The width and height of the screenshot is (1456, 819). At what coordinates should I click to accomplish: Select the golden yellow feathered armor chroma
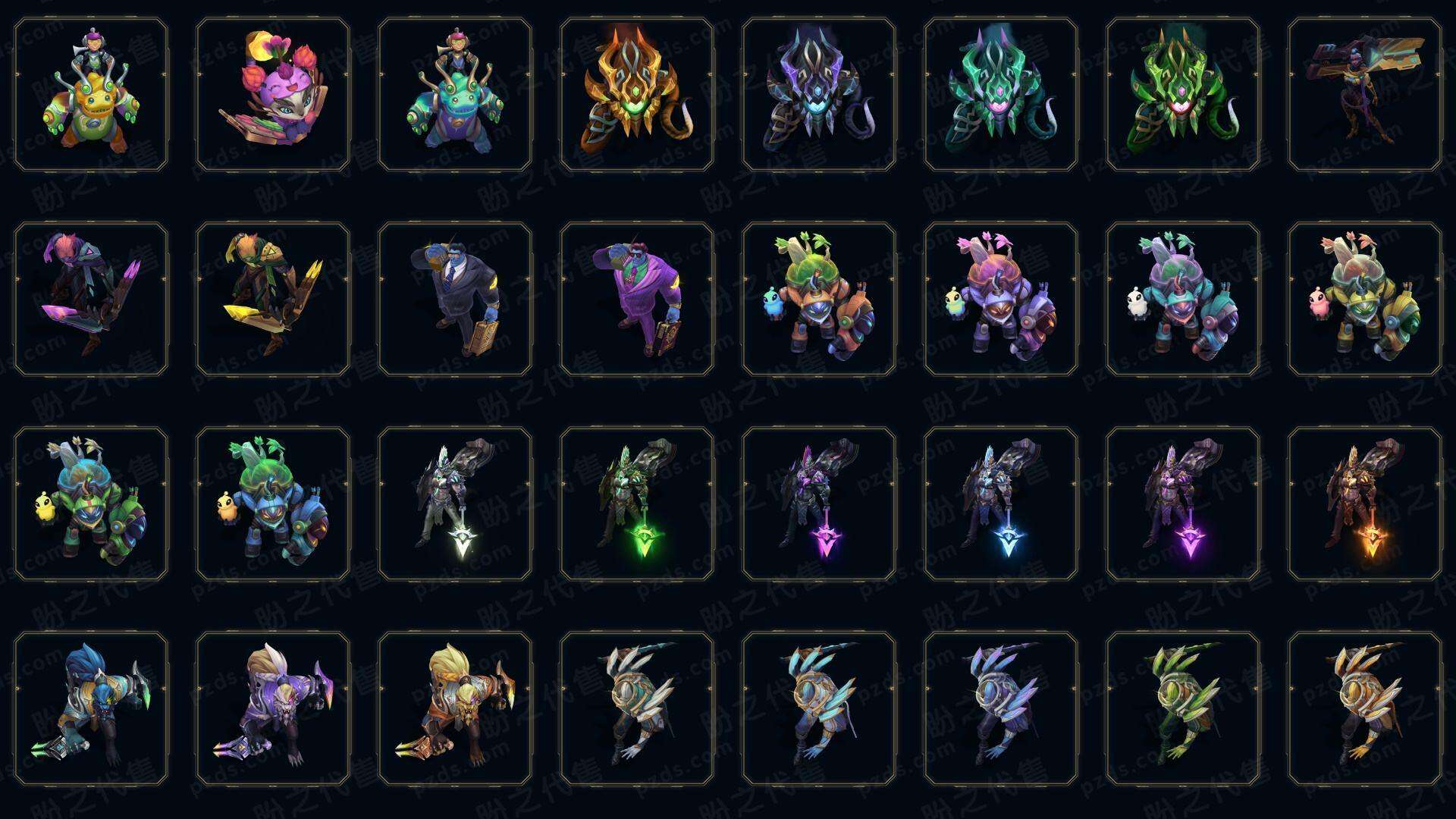click(1365, 708)
